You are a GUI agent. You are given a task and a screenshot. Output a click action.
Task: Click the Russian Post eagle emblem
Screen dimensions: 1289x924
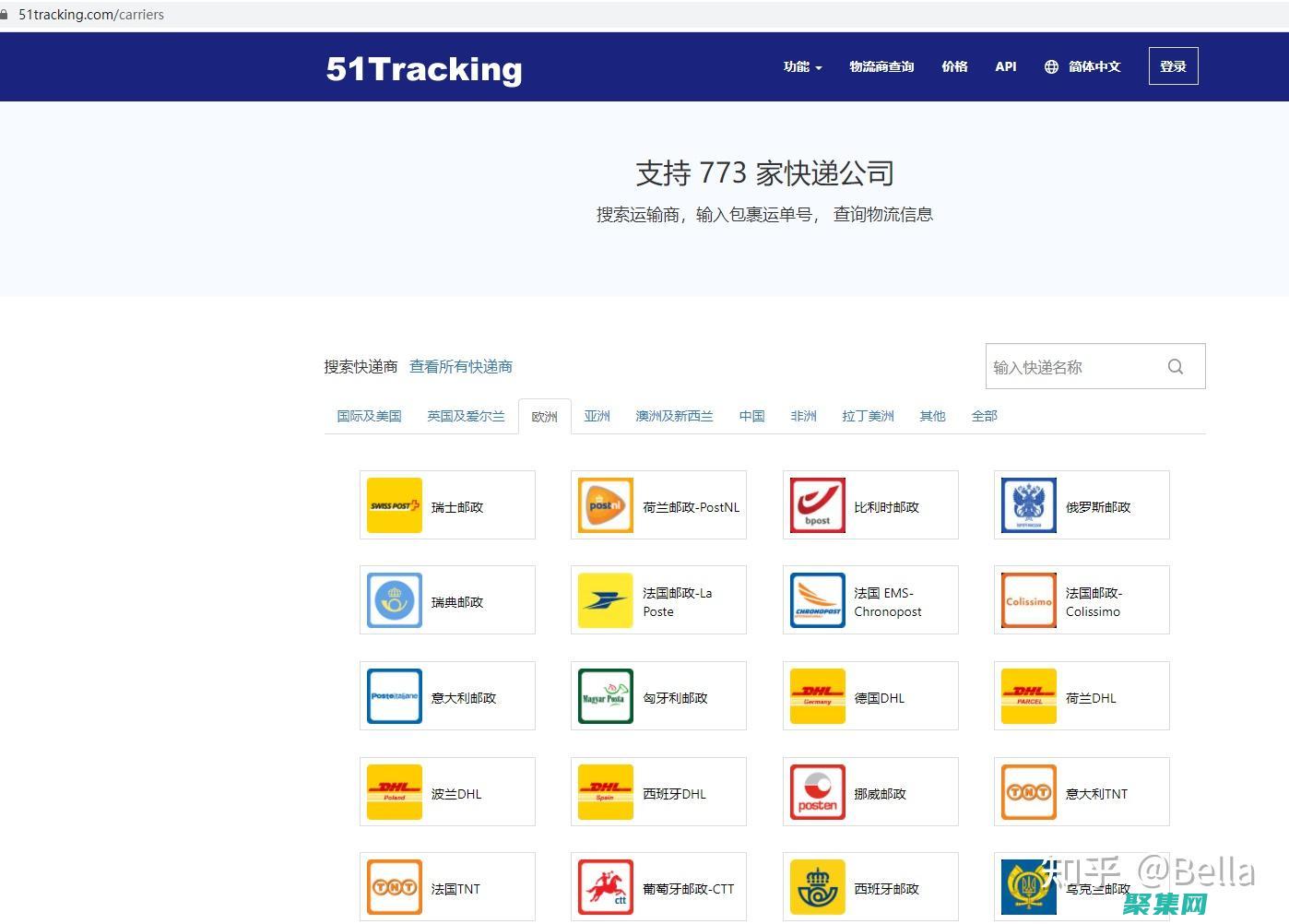tap(1028, 505)
